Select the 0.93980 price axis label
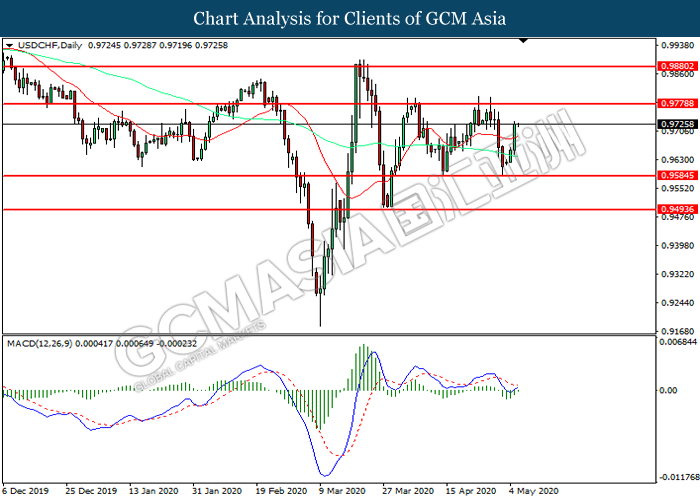The height and width of the screenshot is (500, 700). [678, 246]
